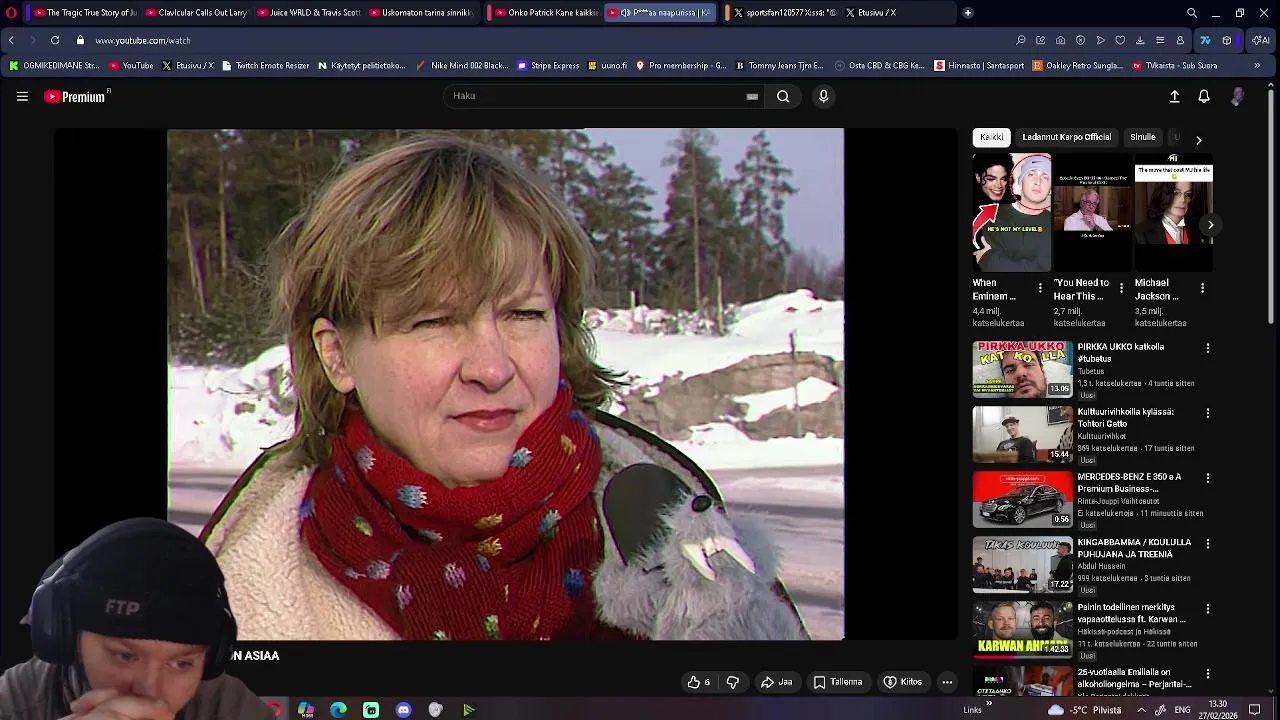
Task: Send thanks with Kiitos button
Action: [x=902, y=682]
